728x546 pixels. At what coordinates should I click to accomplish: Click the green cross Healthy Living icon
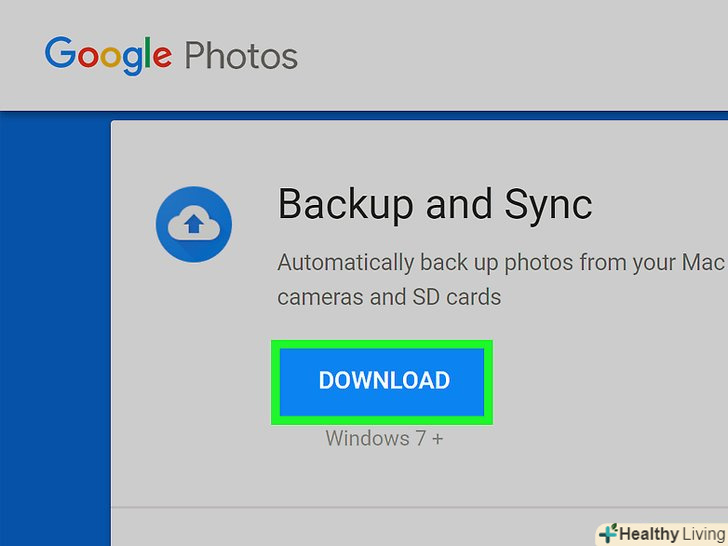pos(608,533)
